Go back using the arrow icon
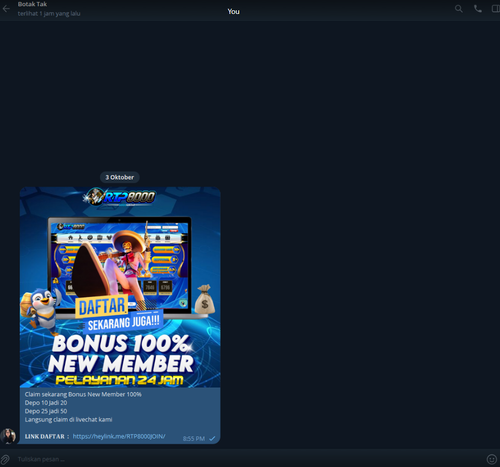 click(6, 9)
